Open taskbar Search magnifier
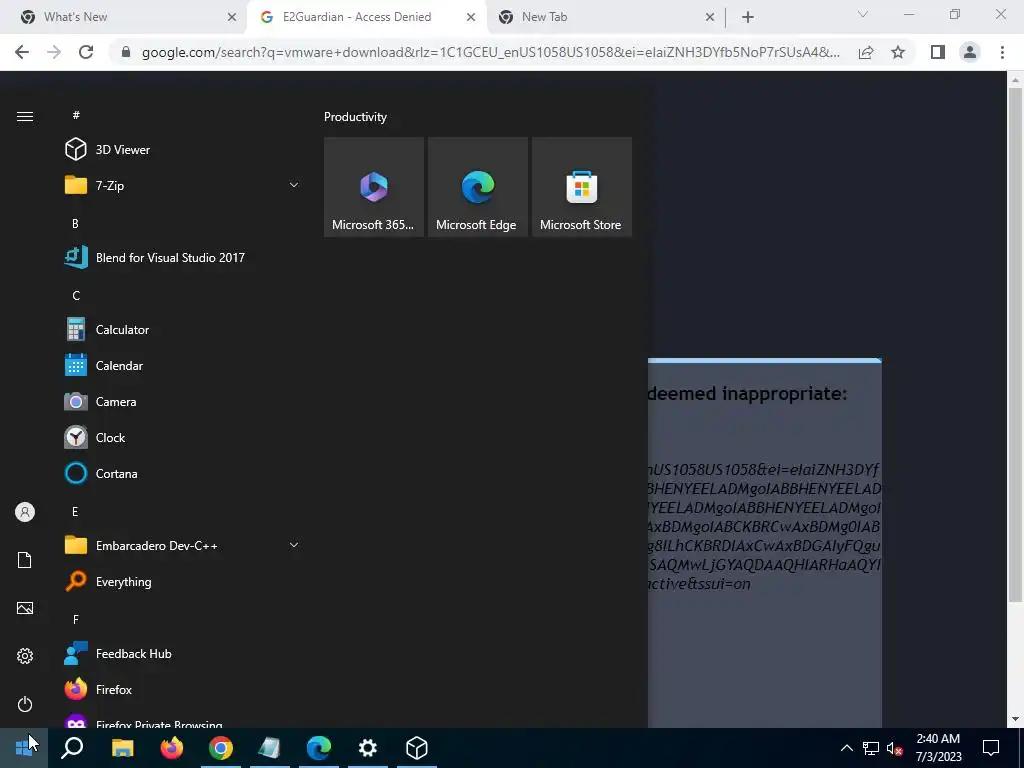1024x768 pixels. 72,748
